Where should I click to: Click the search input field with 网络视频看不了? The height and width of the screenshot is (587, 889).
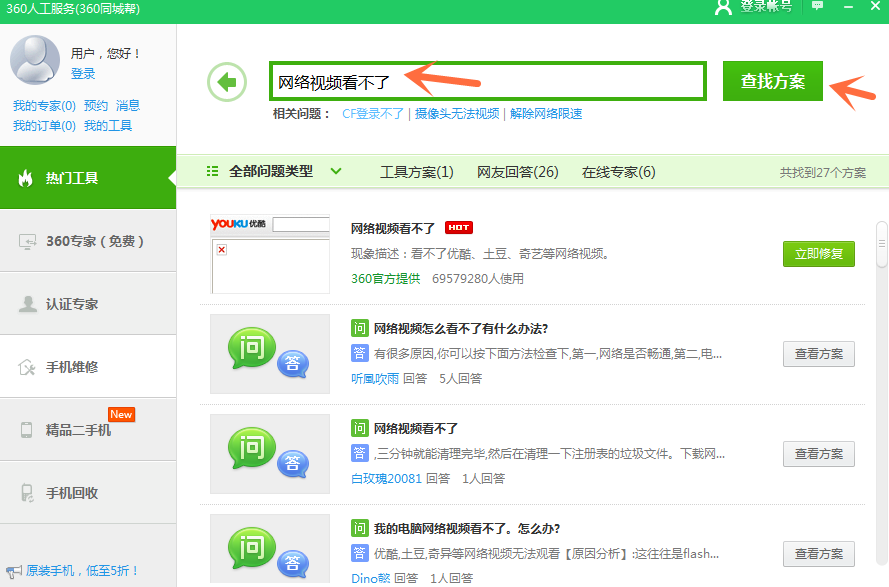(x=488, y=81)
